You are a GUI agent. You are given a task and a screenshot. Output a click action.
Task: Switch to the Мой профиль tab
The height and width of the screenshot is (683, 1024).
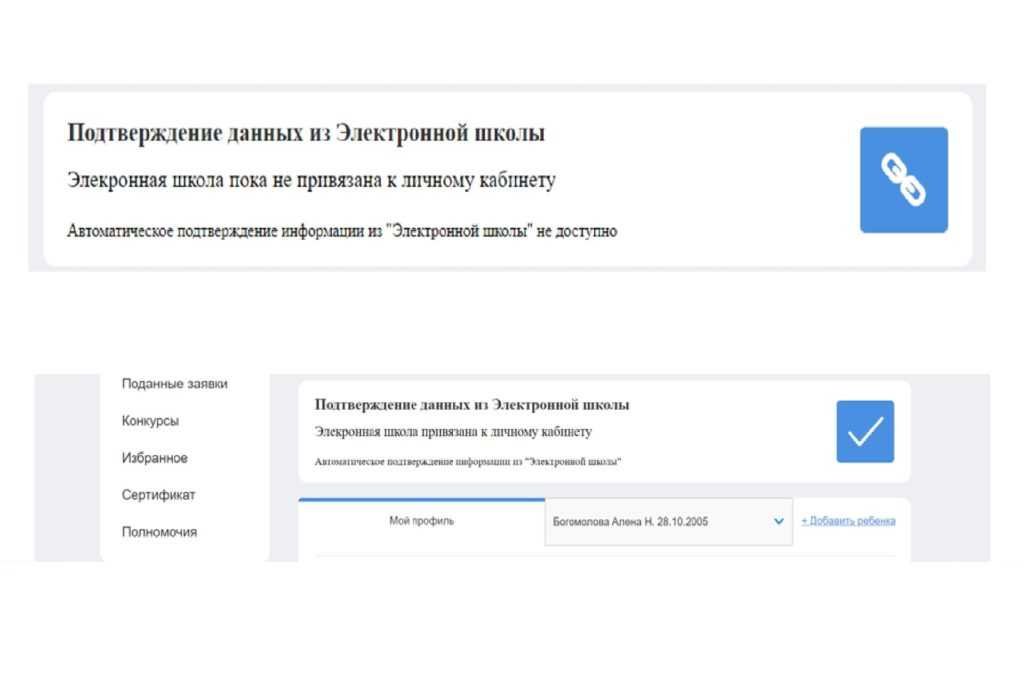421,521
